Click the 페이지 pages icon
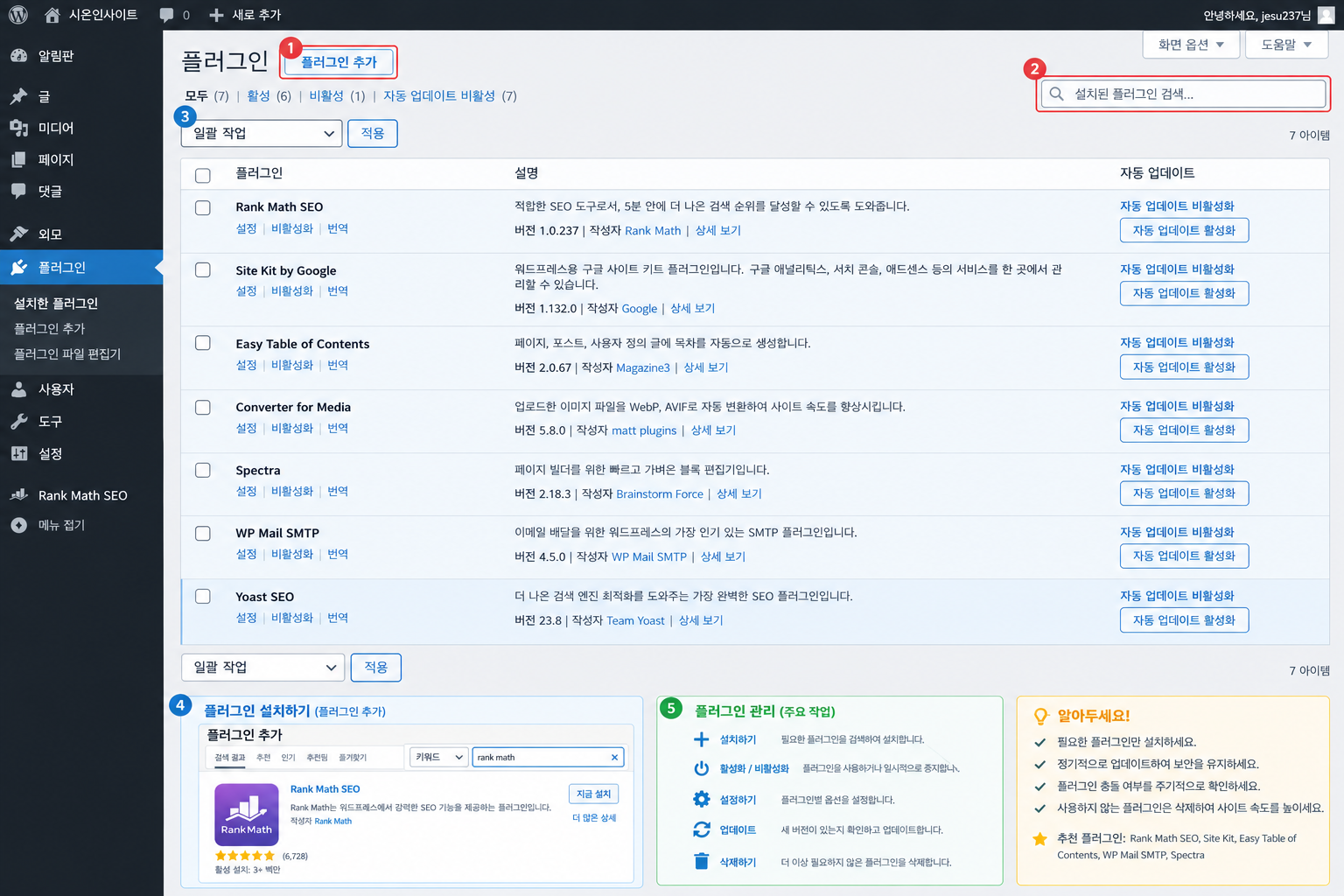Screen dimensions: 1344x896 (x=19, y=159)
